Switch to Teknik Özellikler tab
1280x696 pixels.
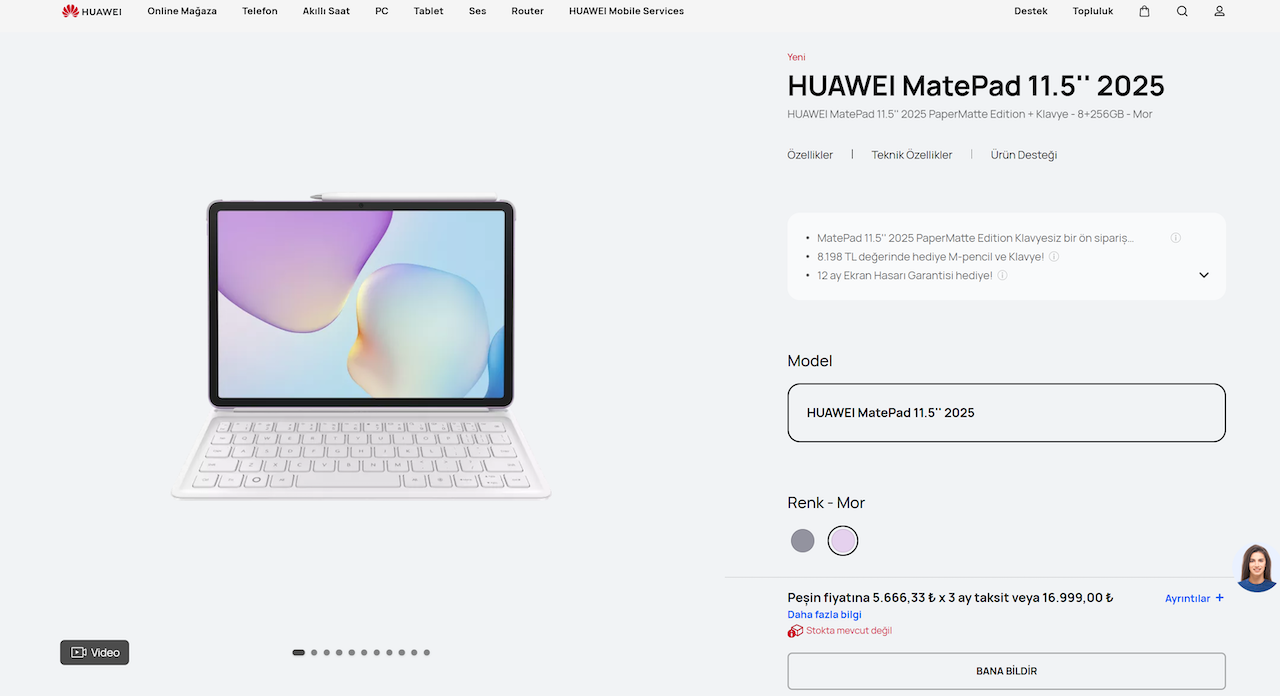912,155
